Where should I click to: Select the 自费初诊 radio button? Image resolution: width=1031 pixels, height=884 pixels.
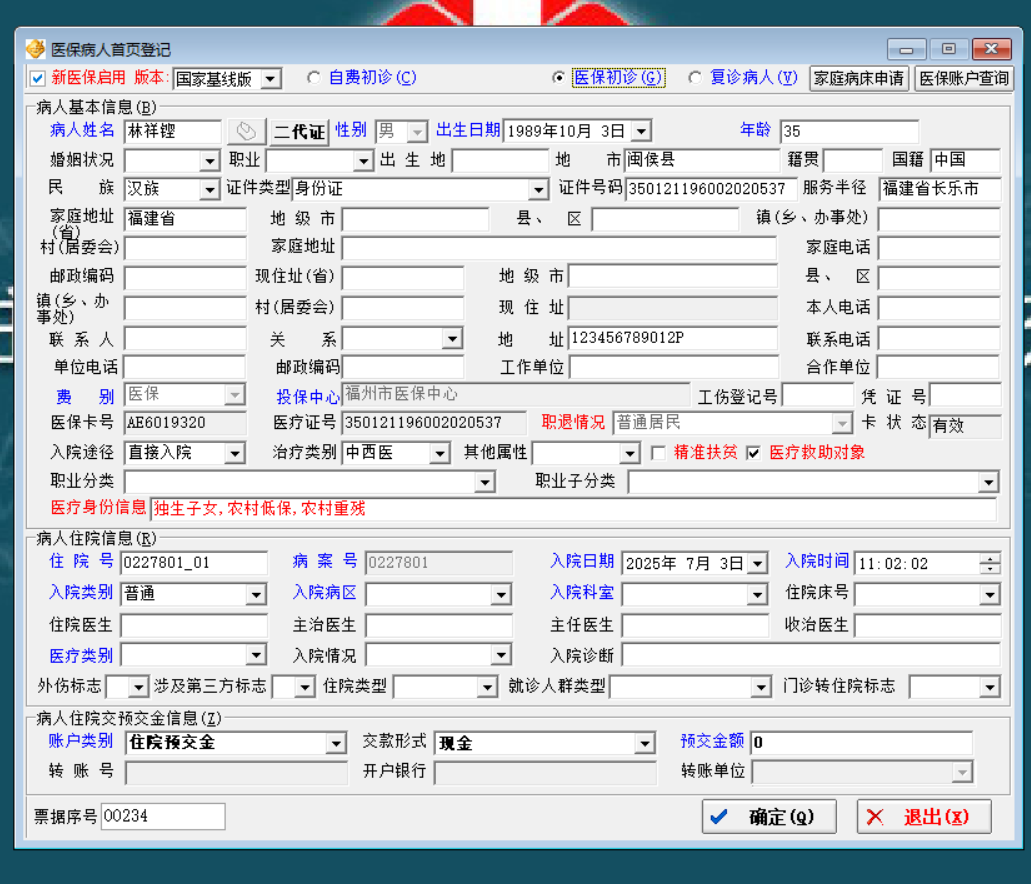click(x=314, y=78)
